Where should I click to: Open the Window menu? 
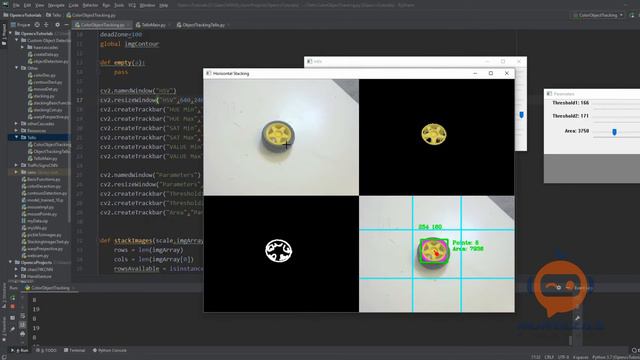(147, 5)
